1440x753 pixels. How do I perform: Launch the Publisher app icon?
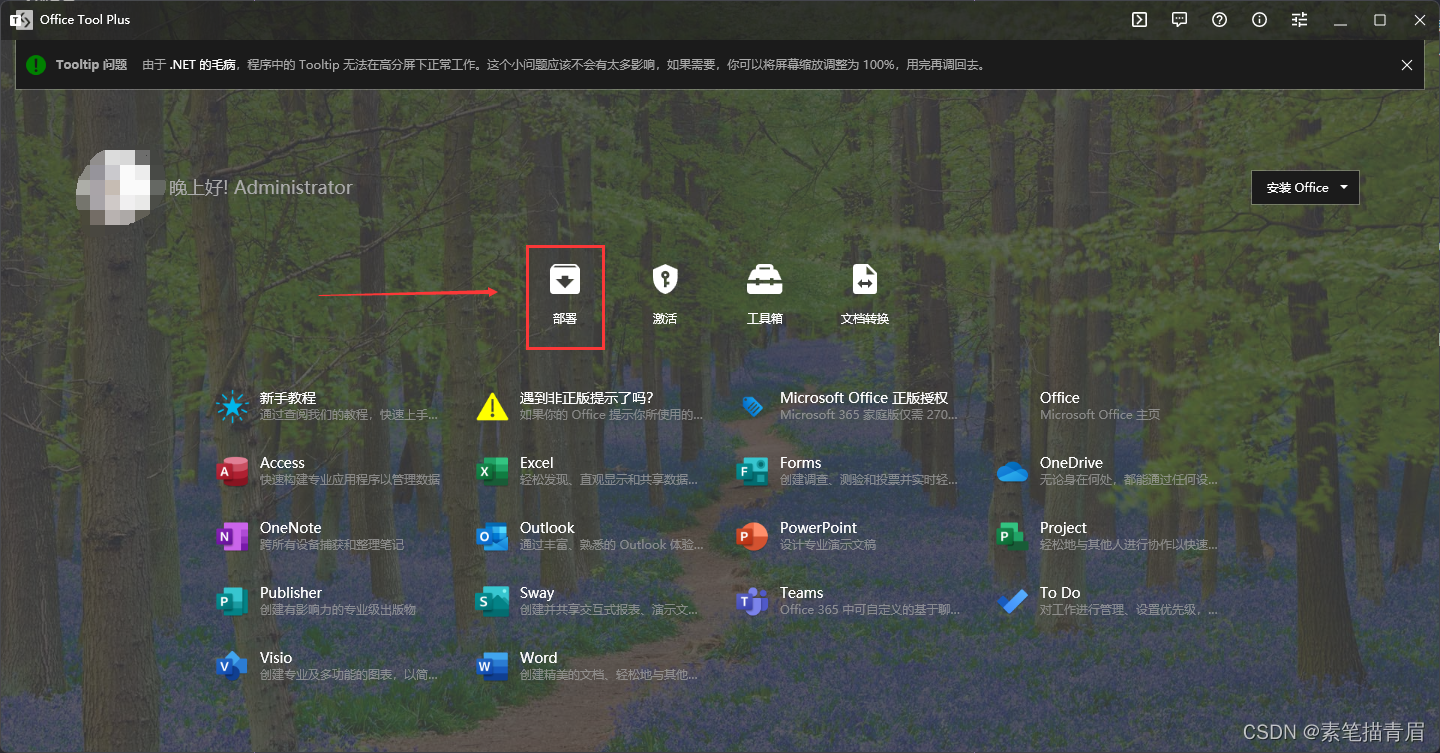[x=232, y=601]
